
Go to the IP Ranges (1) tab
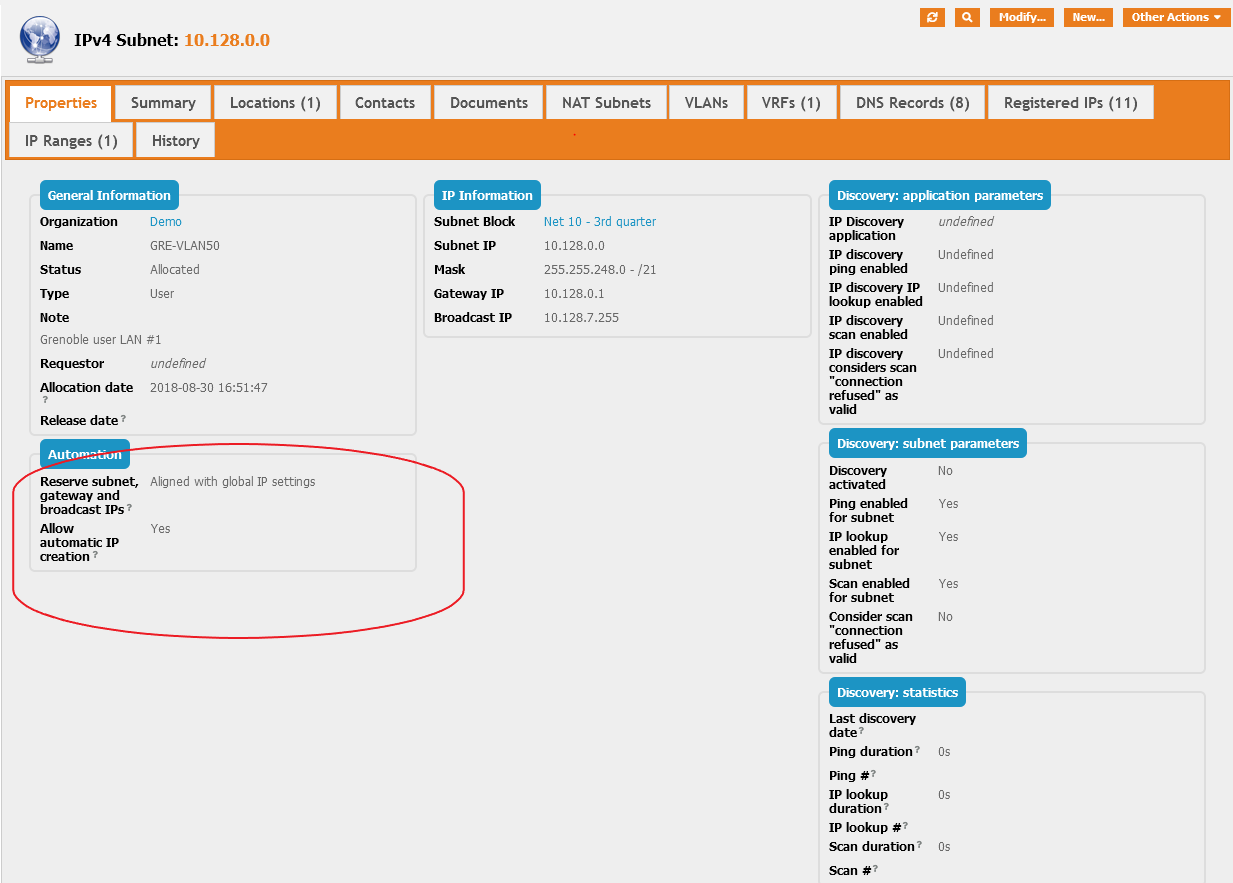click(71, 141)
